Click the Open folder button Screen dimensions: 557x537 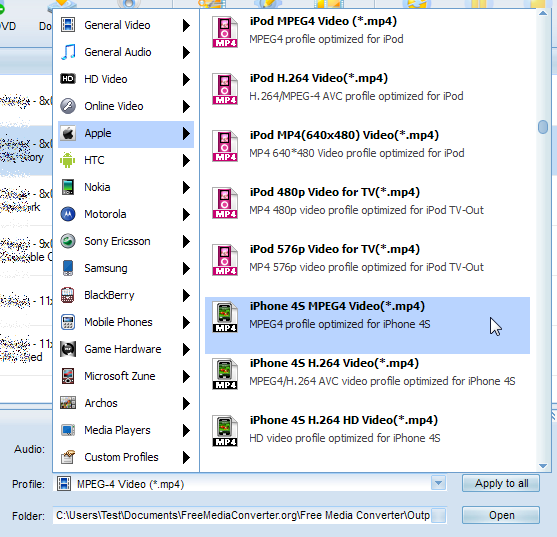(x=501, y=515)
